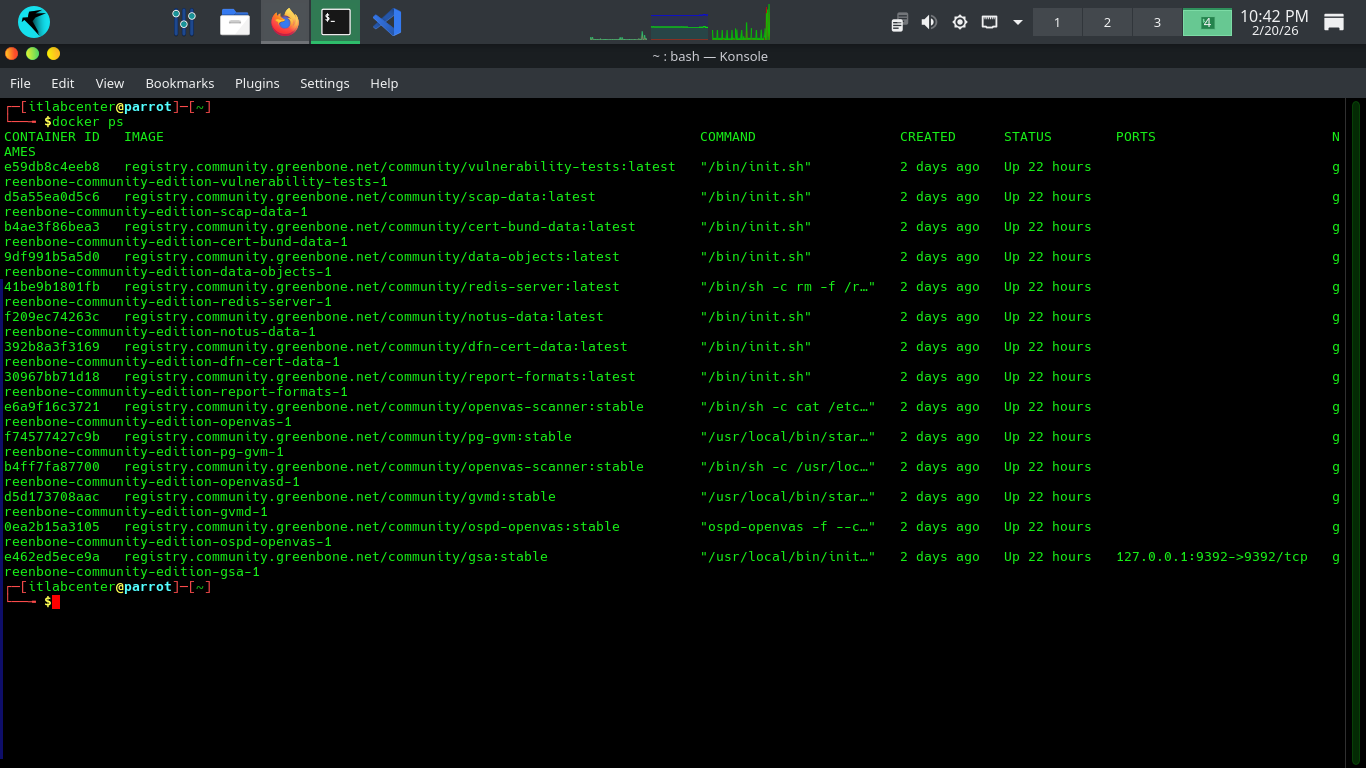The width and height of the screenshot is (1366, 768).
Task: Click the network connection tray icon
Action: click(x=989, y=22)
